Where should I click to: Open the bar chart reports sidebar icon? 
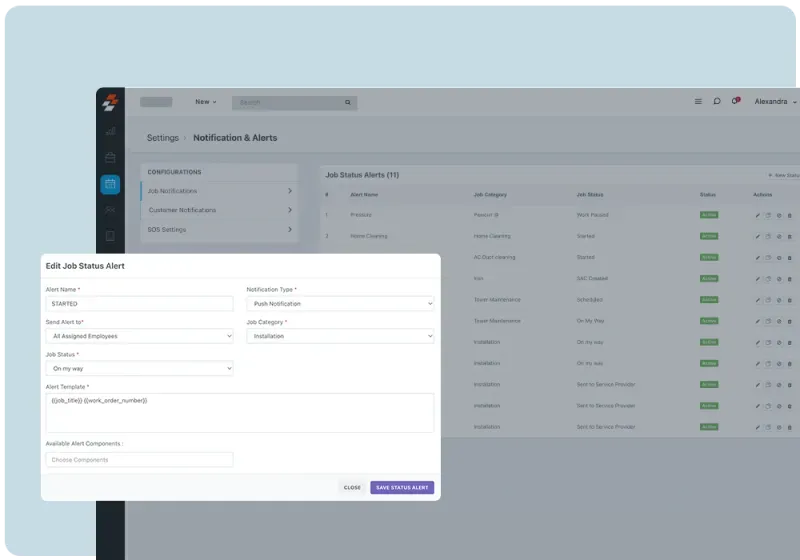(110, 130)
